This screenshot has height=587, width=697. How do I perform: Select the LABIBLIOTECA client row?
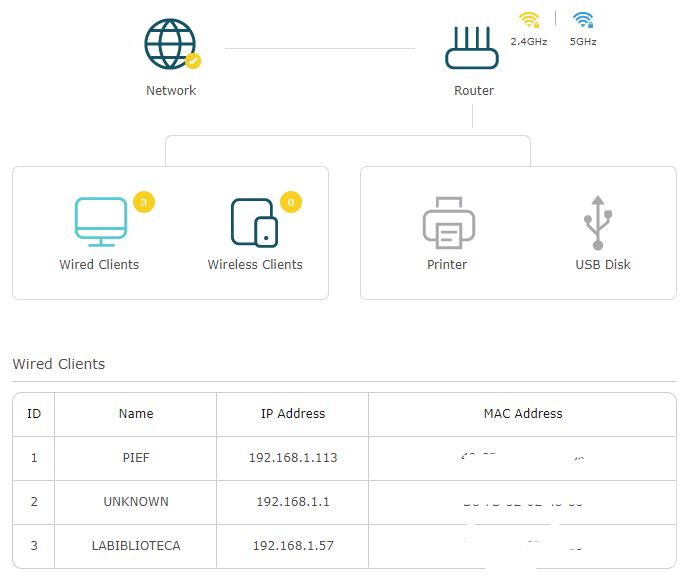coord(136,546)
